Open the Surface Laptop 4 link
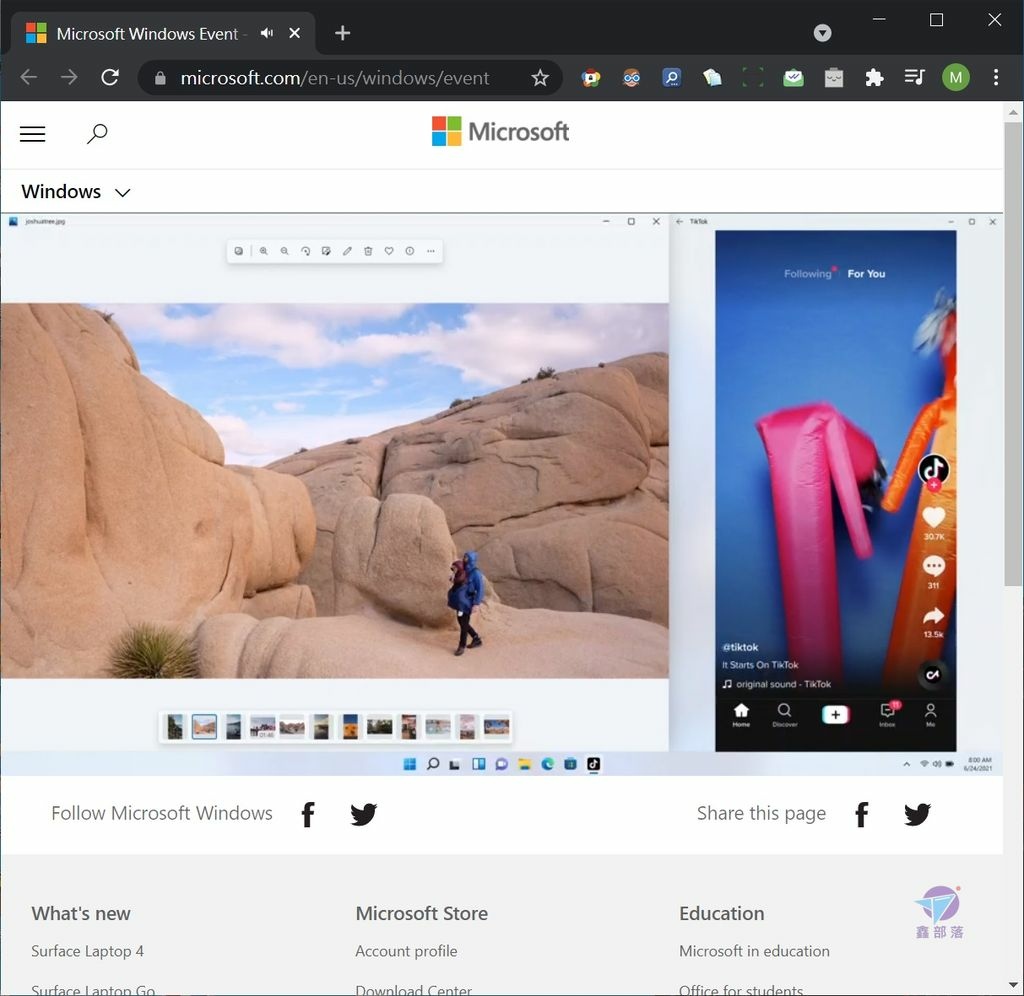Viewport: 1024px width, 996px height. [88, 951]
